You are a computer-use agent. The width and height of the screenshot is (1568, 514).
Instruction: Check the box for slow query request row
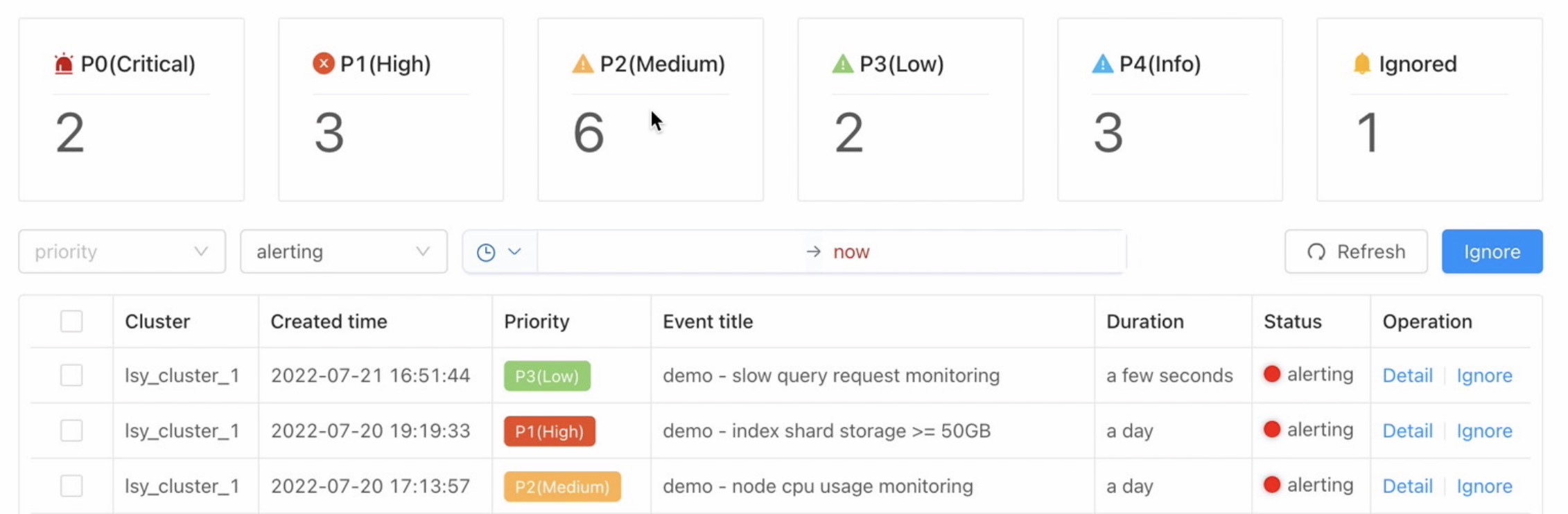click(71, 375)
